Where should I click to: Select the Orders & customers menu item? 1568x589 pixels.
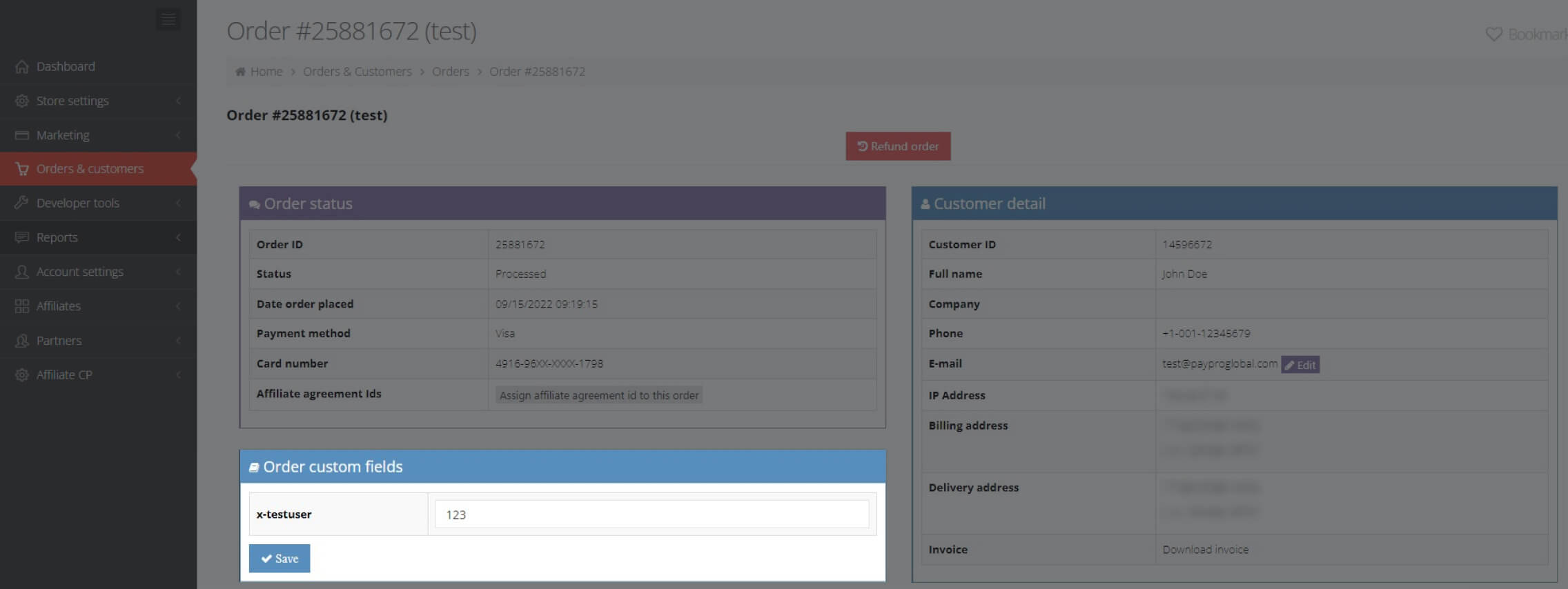point(98,169)
